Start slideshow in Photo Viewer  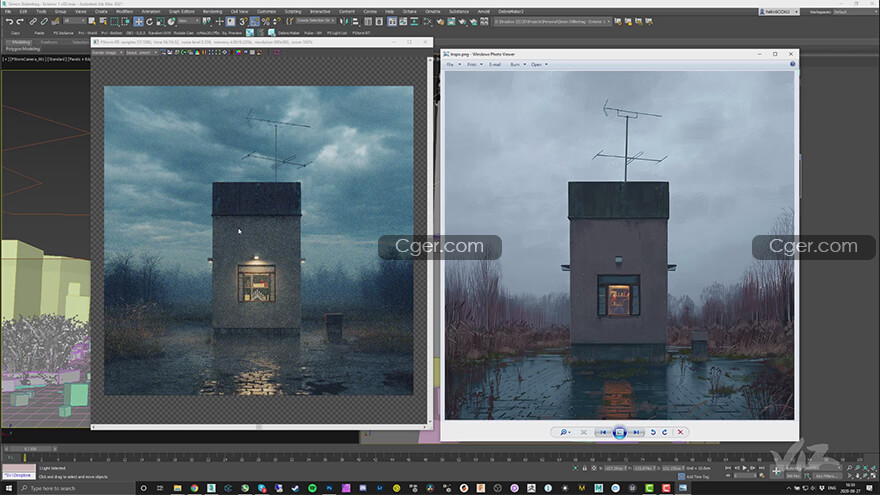pos(620,432)
